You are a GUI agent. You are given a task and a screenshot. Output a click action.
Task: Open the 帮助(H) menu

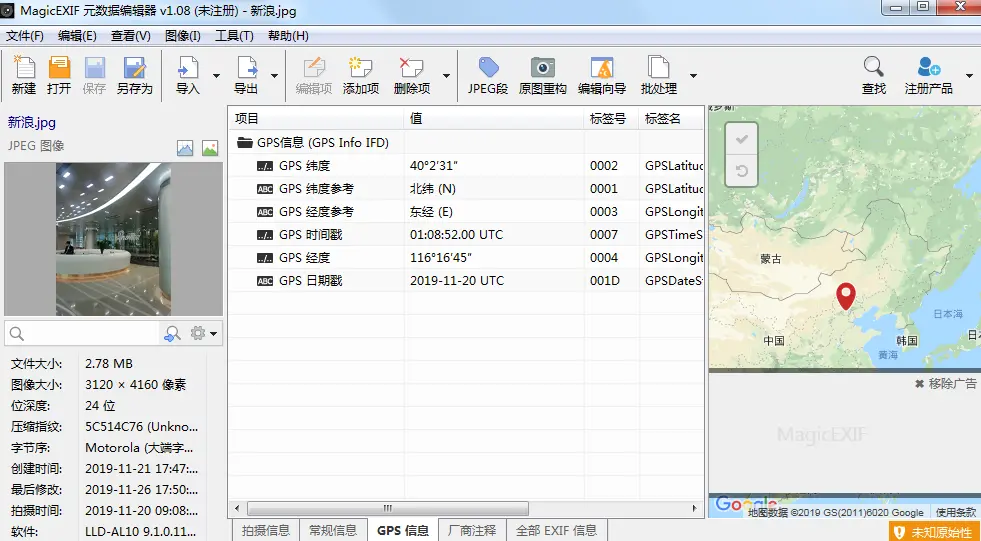288,36
